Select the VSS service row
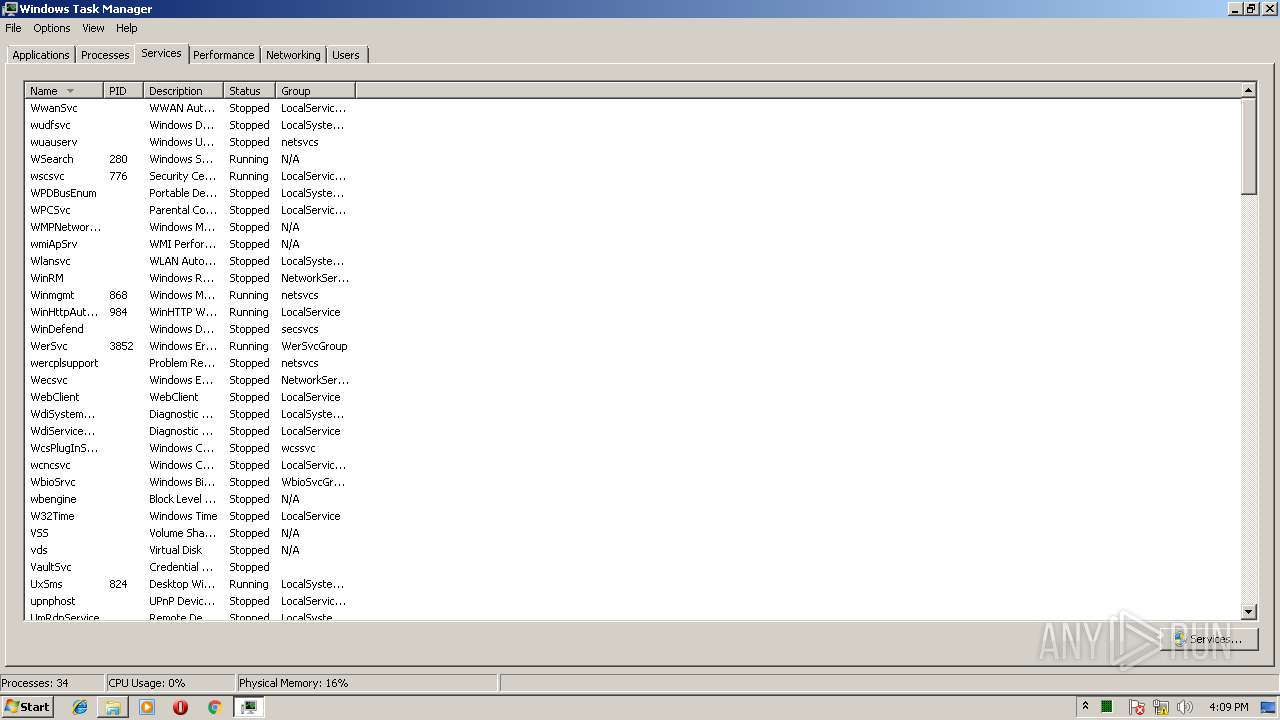The width and height of the screenshot is (1280, 720). click(190, 533)
